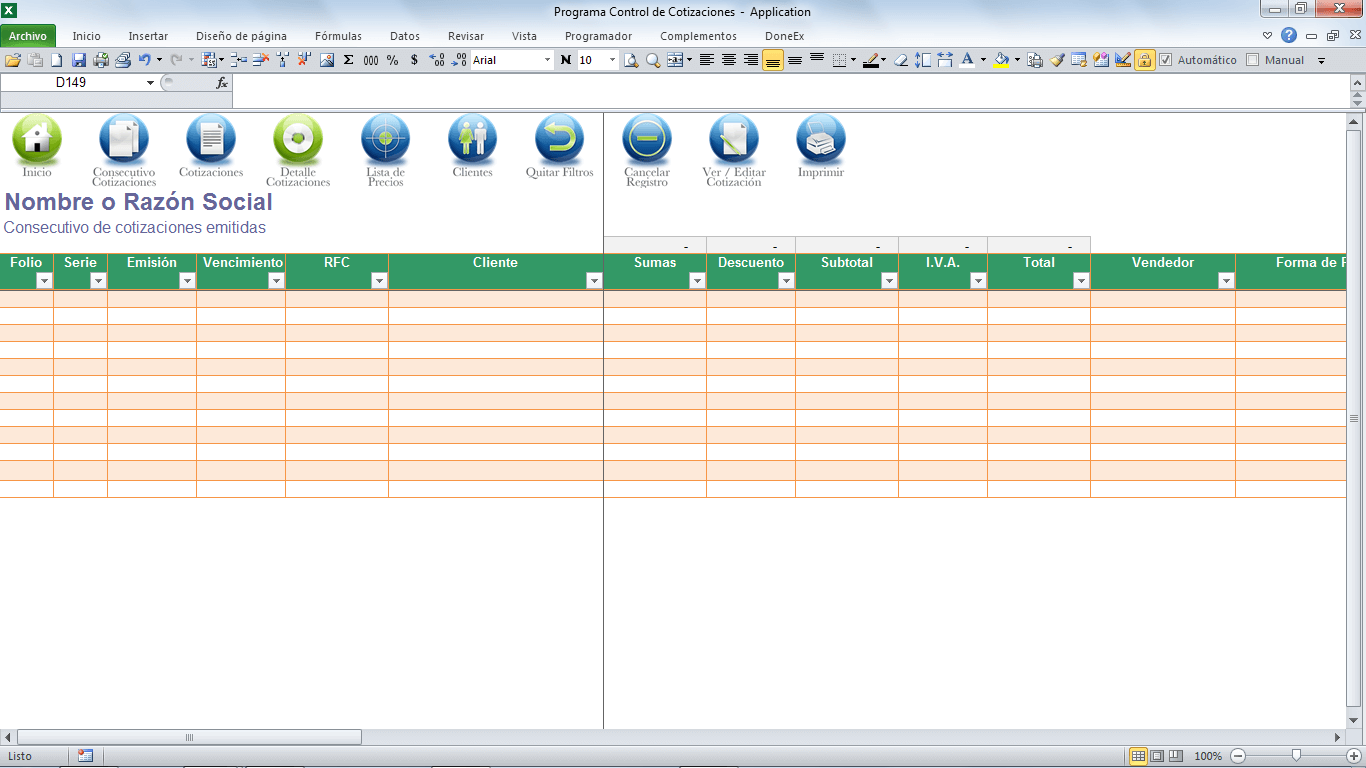The width and height of the screenshot is (1366, 768).
Task: Open the Vendedor column filter dropdown
Action: pyautogui.click(x=1225, y=281)
